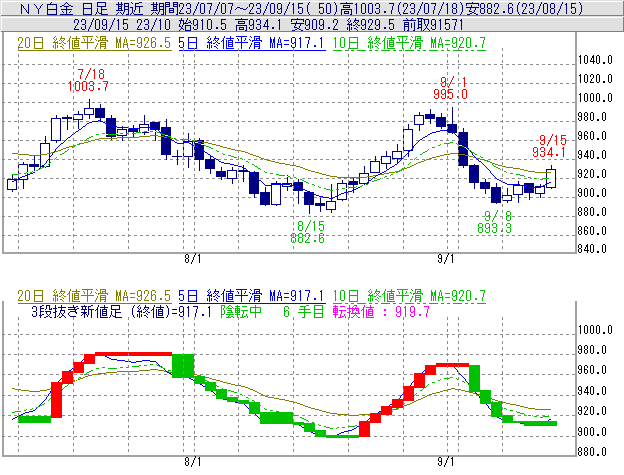Click the long red top bar at 980 in lower chart
The image size is (624, 475).
pyautogui.click(x=133, y=354)
